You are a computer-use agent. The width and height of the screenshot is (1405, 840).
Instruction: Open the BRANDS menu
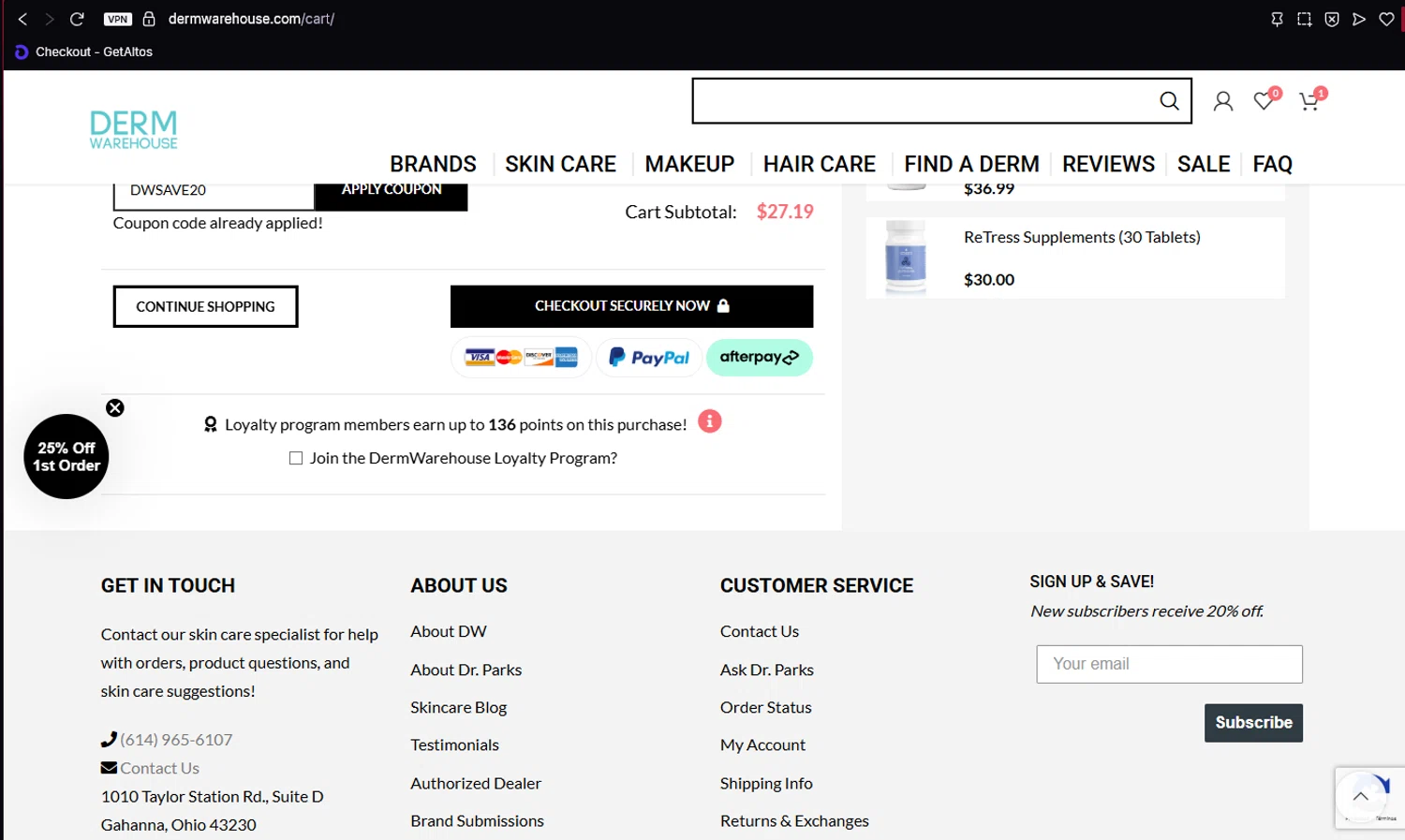(433, 165)
